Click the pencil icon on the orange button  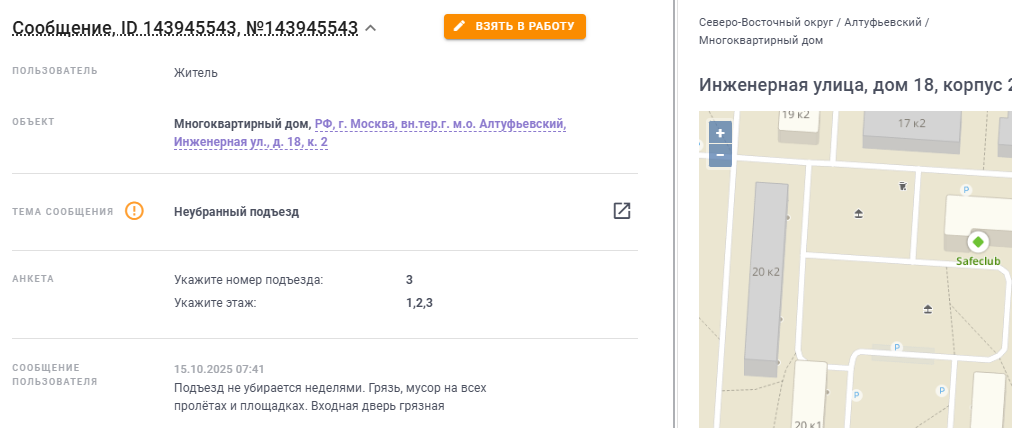point(459,26)
